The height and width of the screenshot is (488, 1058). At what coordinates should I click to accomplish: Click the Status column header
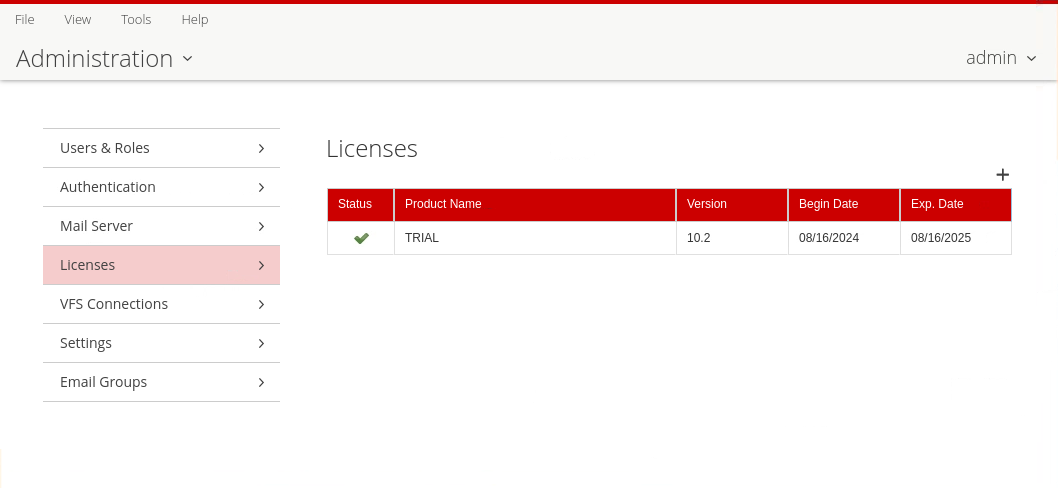click(355, 204)
